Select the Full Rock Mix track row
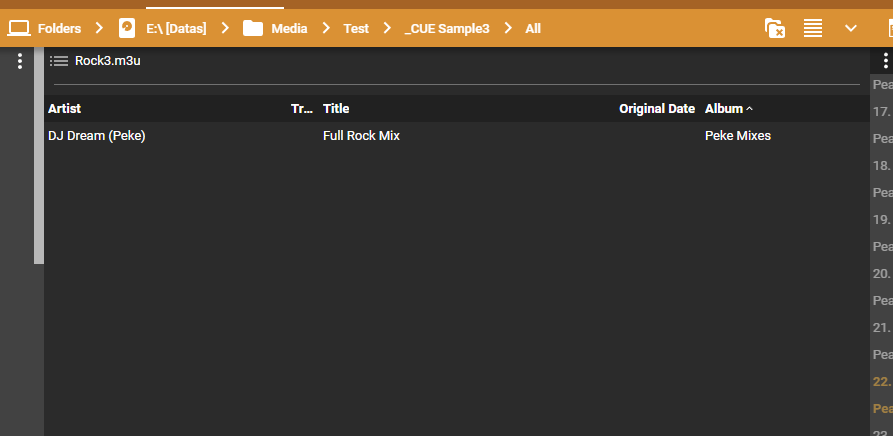Screen dimensions: 893x436 (361, 135)
